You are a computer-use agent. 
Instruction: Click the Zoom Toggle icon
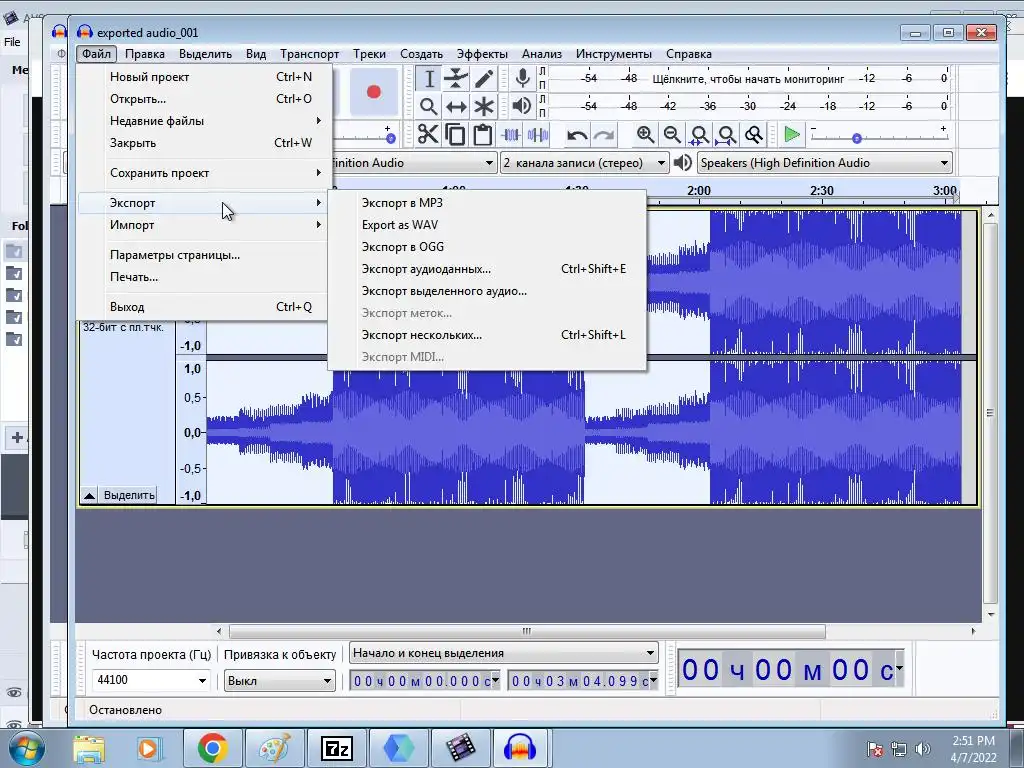click(754, 135)
